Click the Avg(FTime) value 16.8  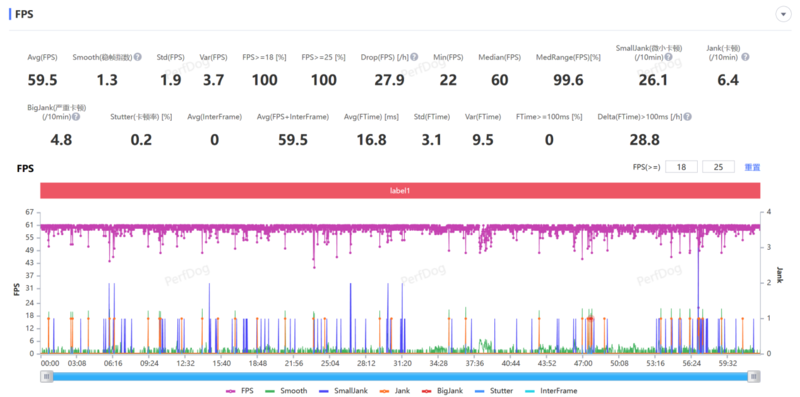click(371, 140)
